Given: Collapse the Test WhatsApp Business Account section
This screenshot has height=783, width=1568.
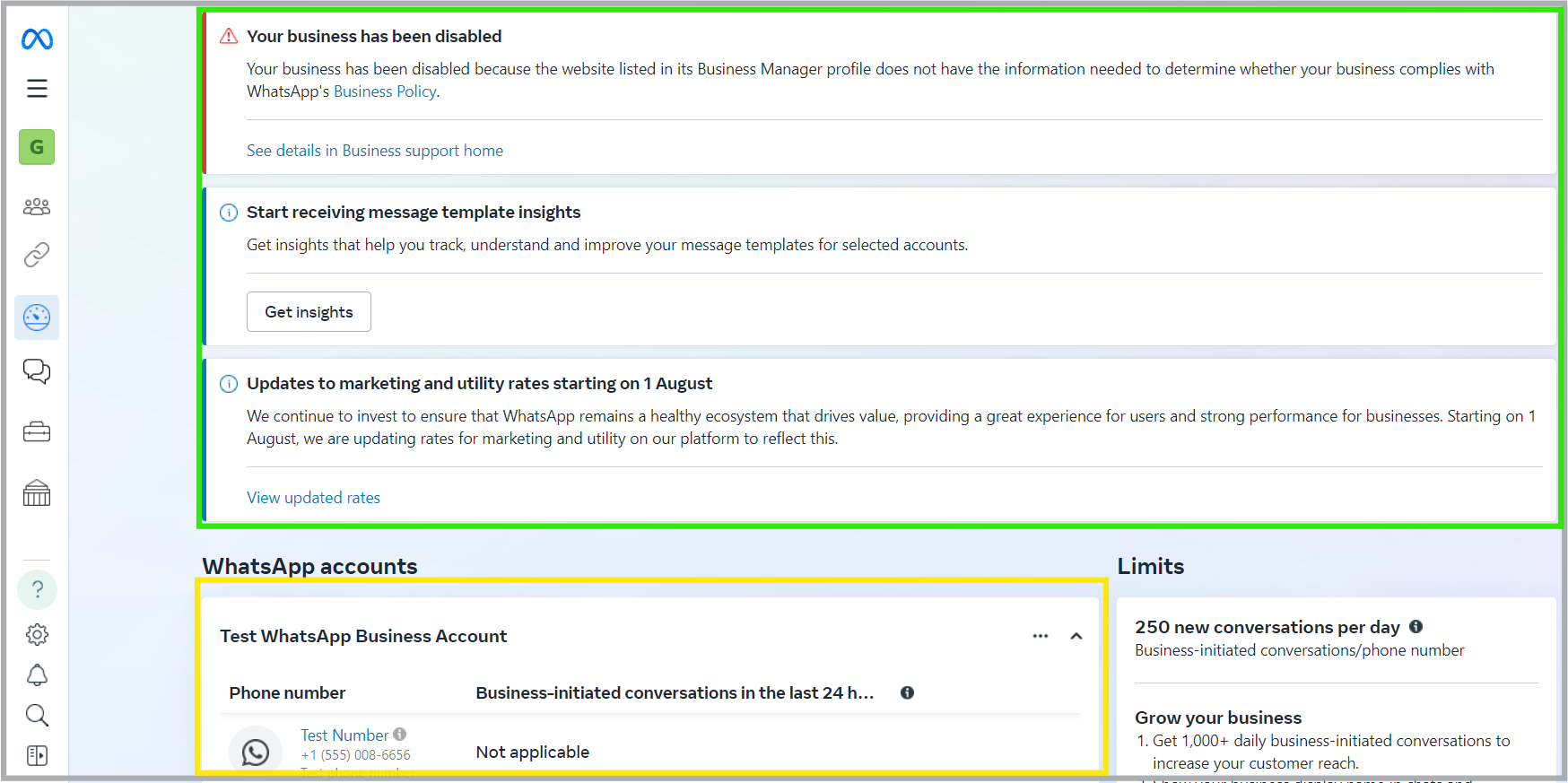Looking at the screenshot, I should coord(1076,636).
